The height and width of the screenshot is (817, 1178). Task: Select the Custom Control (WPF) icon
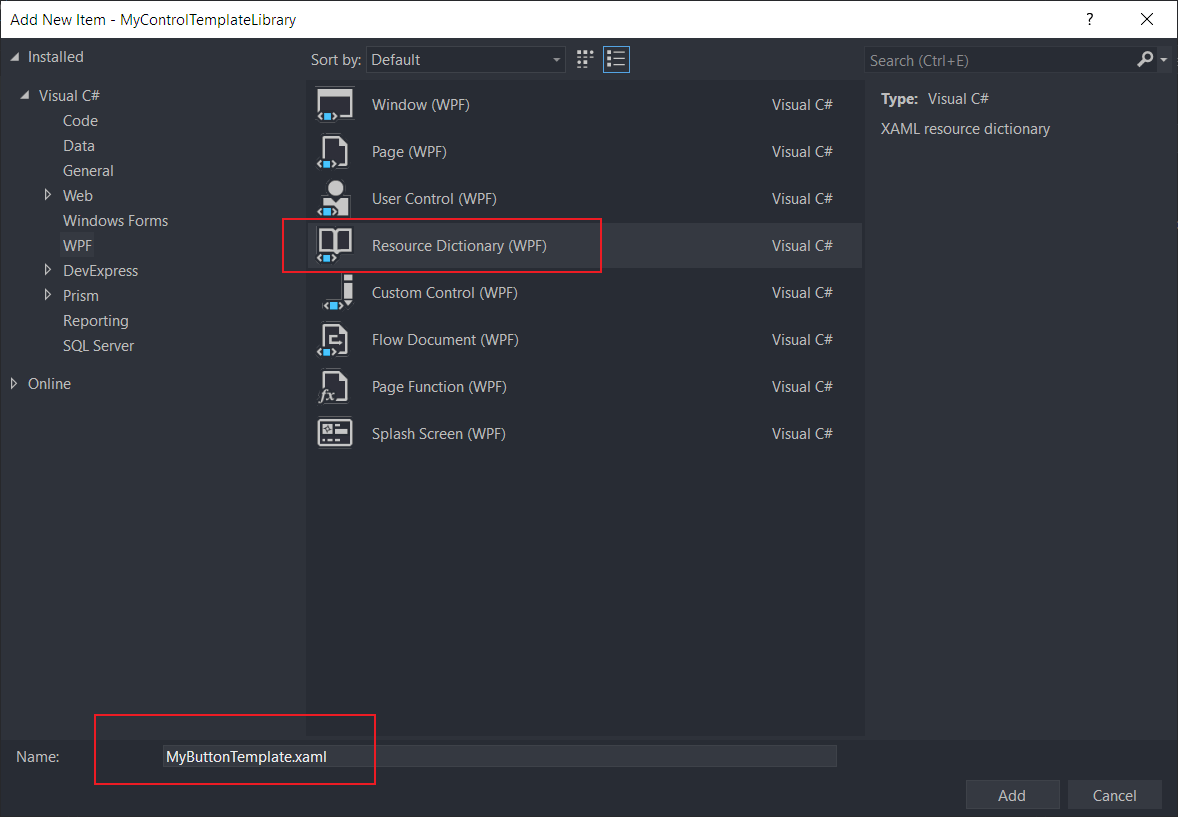(x=335, y=293)
